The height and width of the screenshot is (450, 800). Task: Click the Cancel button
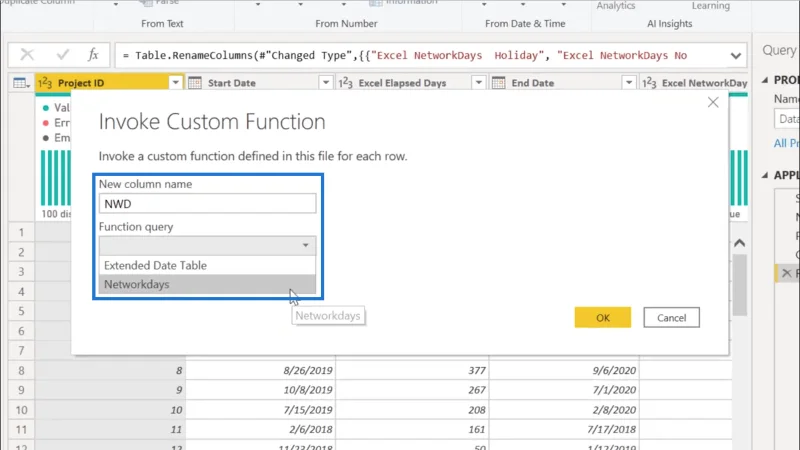[x=671, y=317]
